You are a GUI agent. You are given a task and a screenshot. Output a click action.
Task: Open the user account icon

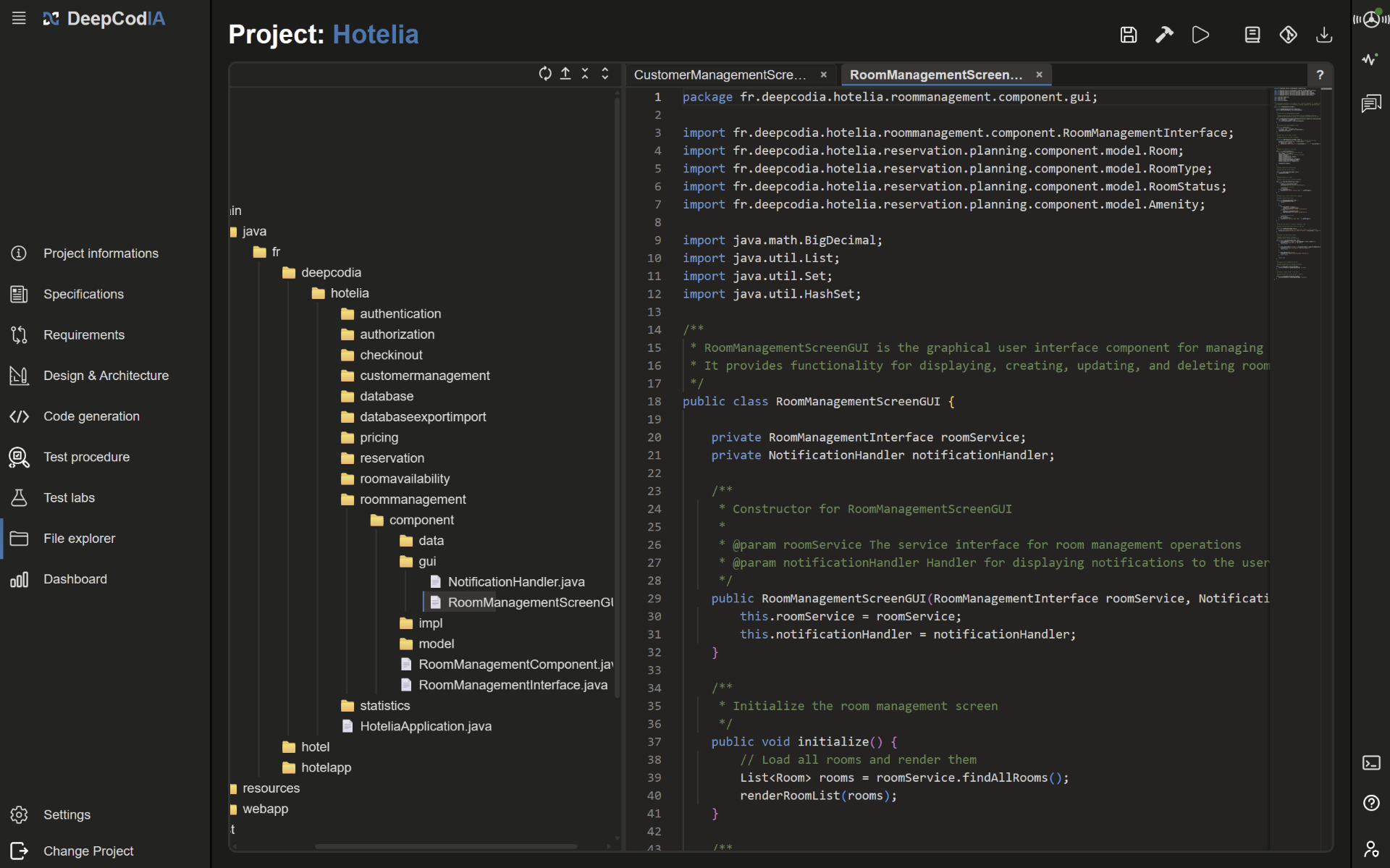(1371, 848)
